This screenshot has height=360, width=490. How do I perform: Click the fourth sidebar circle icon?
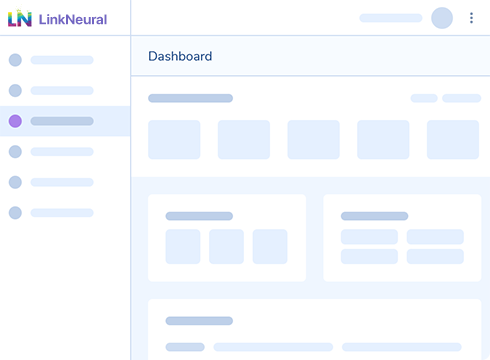[x=15, y=152]
